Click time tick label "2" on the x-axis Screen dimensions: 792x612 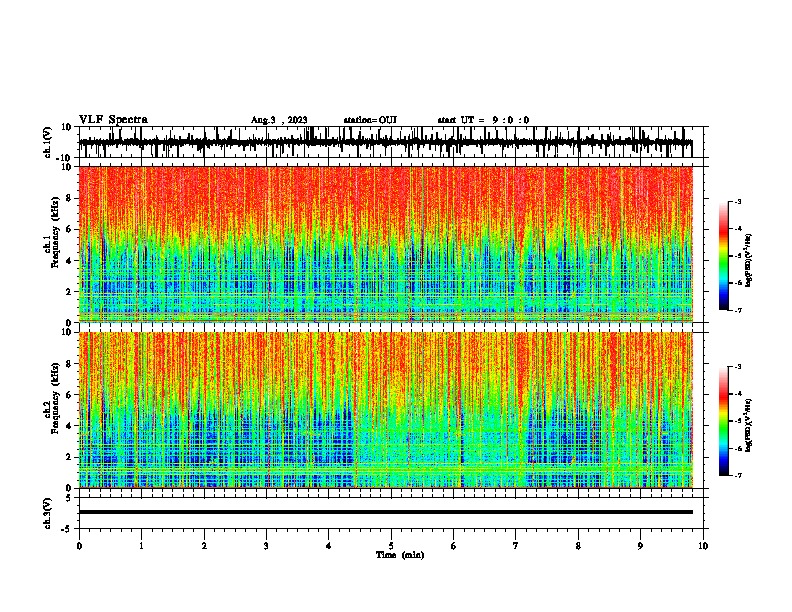coord(204,546)
